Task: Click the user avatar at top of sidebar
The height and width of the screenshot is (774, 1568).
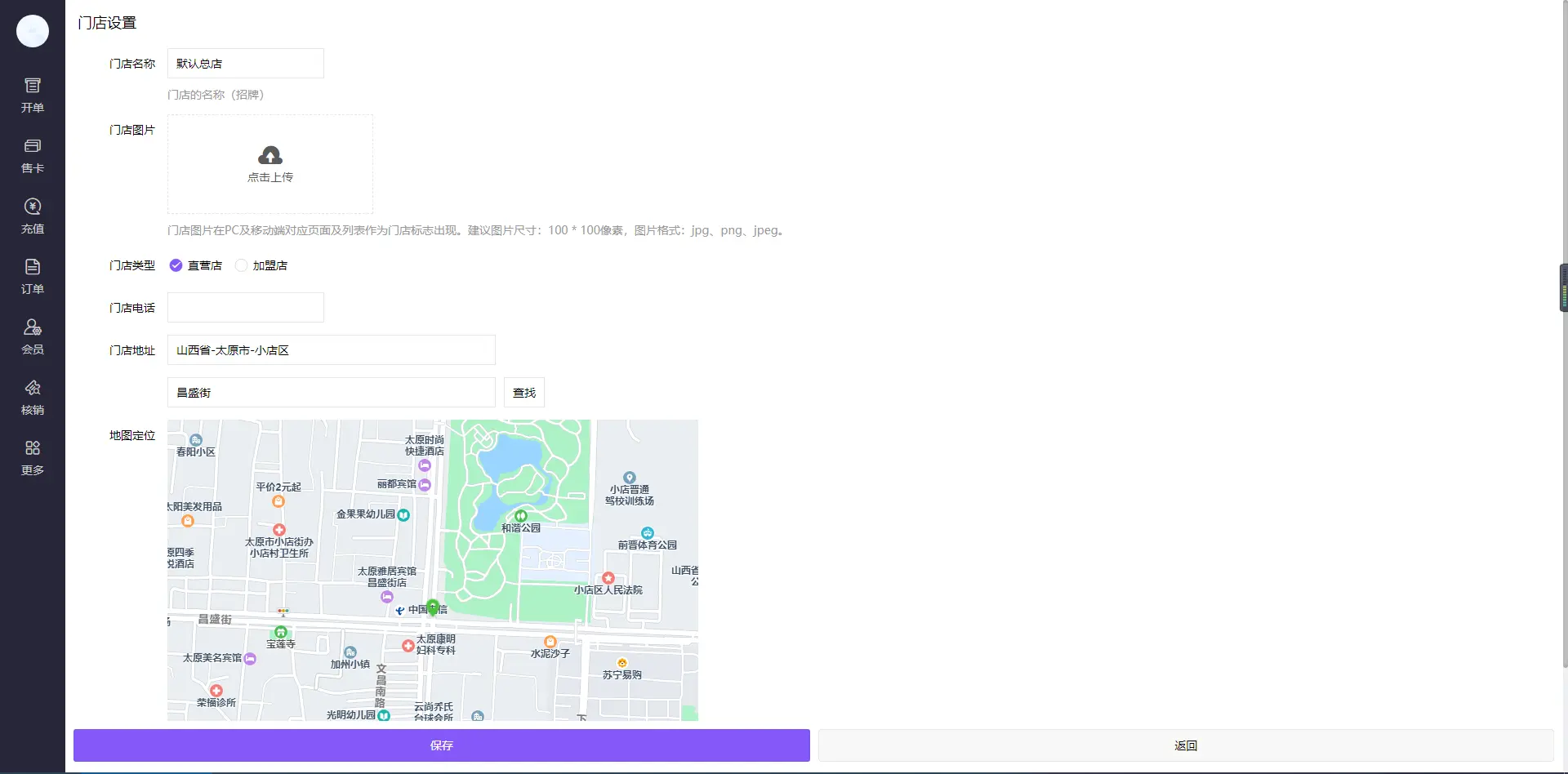Action: (x=33, y=31)
